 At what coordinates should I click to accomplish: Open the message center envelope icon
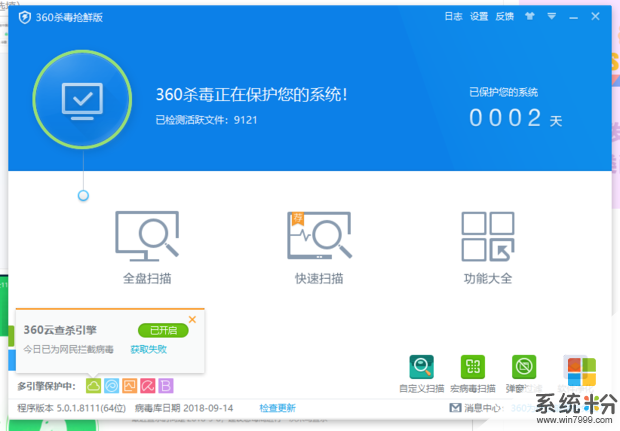pyautogui.click(x=455, y=407)
